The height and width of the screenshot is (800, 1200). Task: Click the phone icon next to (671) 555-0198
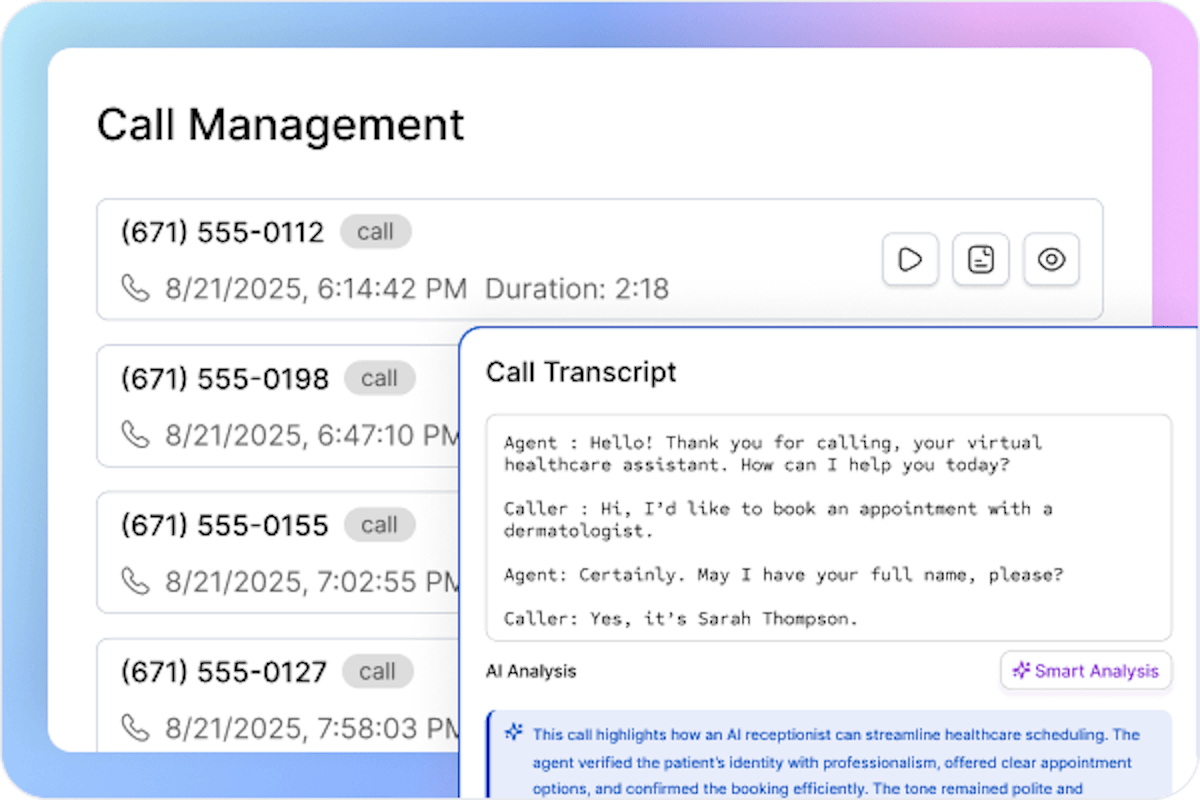(136, 435)
